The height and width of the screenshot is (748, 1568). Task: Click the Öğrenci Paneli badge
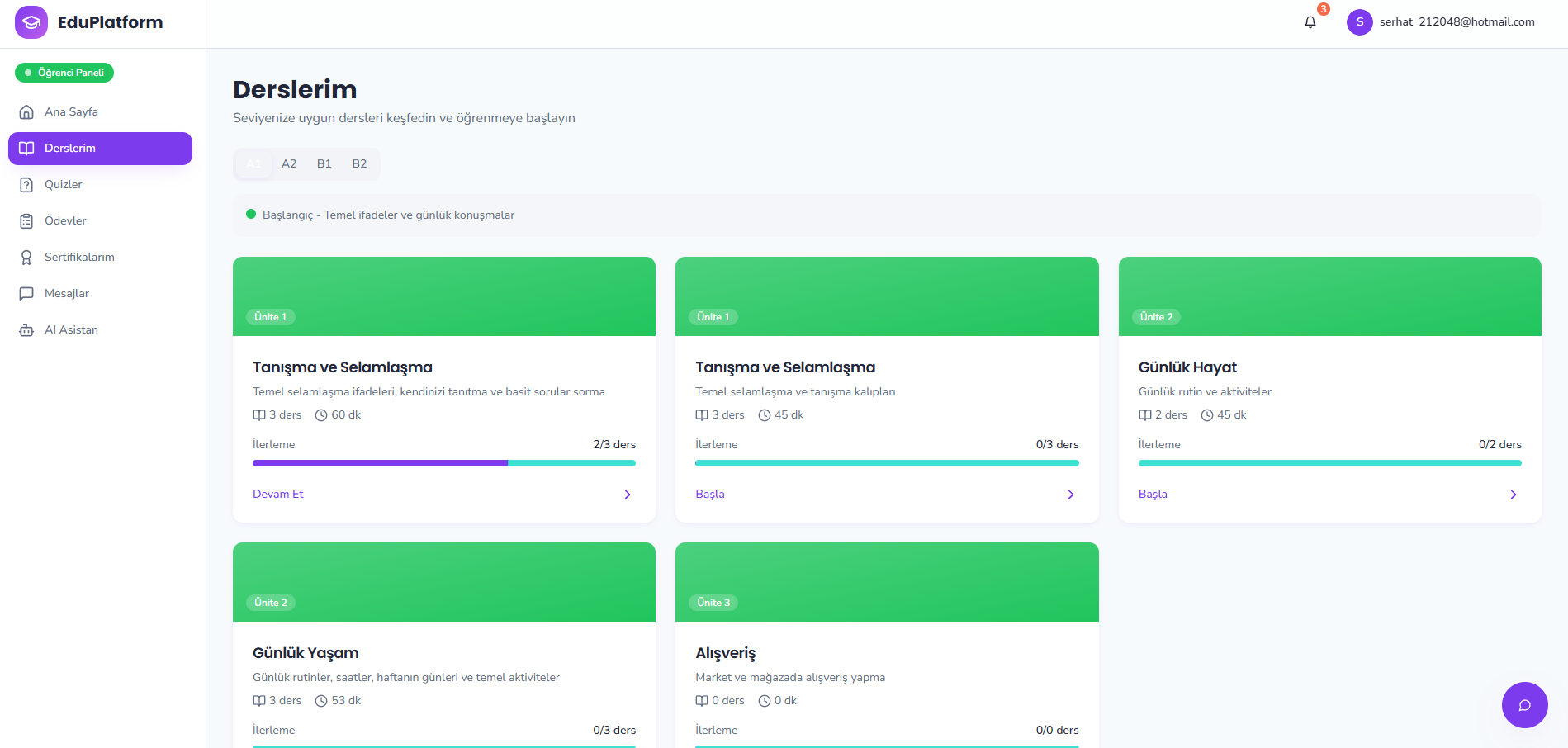pyautogui.click(x=64, y=73)
